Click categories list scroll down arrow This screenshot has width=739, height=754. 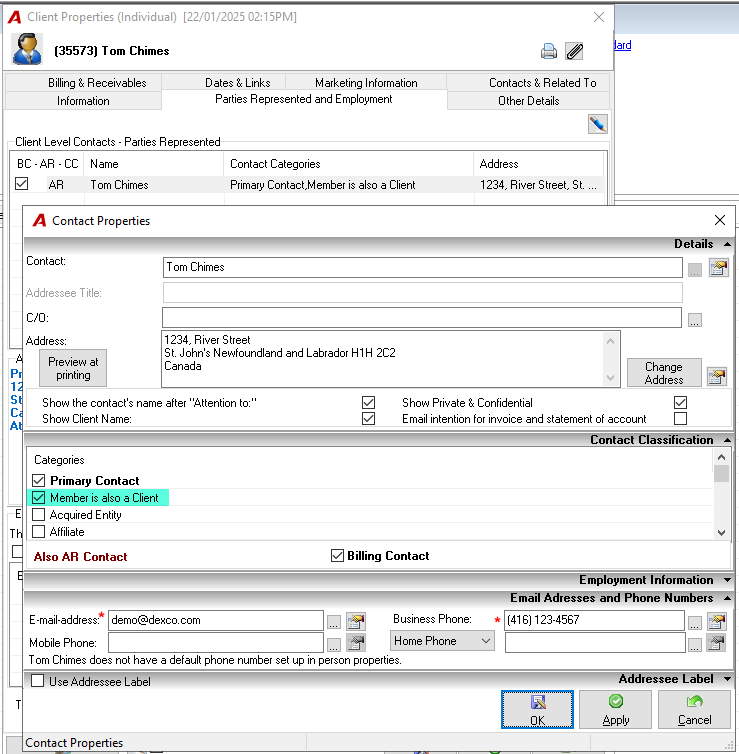pyautogui.click(x=721, y=533)
